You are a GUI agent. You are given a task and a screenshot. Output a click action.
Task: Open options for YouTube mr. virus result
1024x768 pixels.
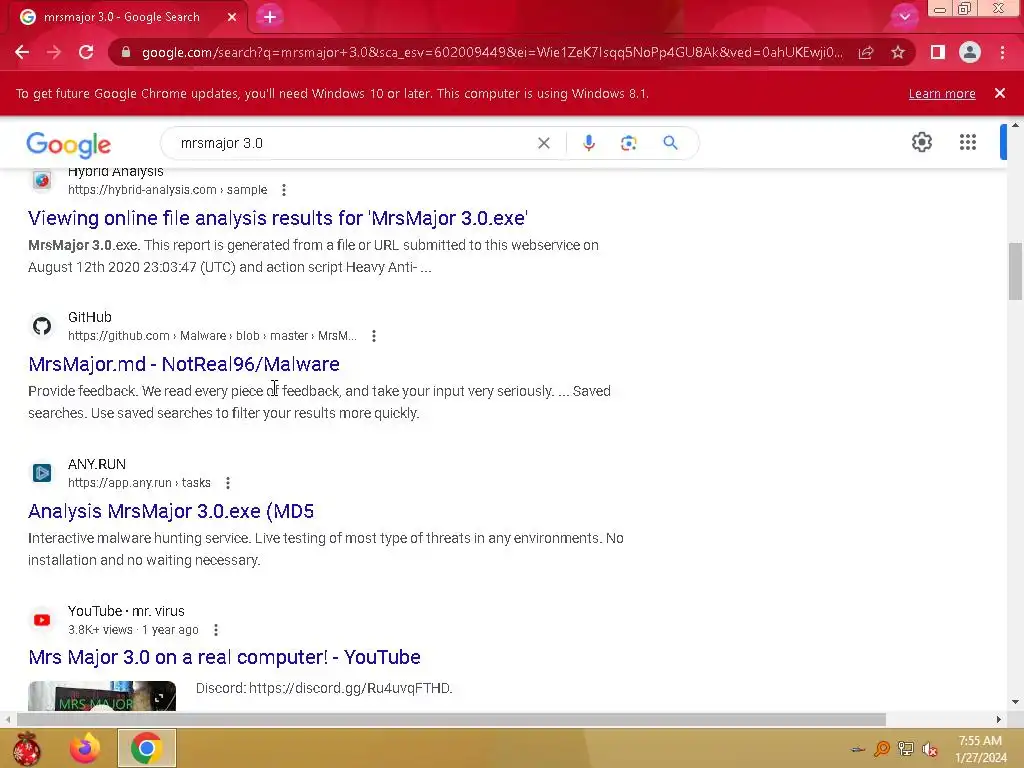pyautogui.click(x=216, y=630)
